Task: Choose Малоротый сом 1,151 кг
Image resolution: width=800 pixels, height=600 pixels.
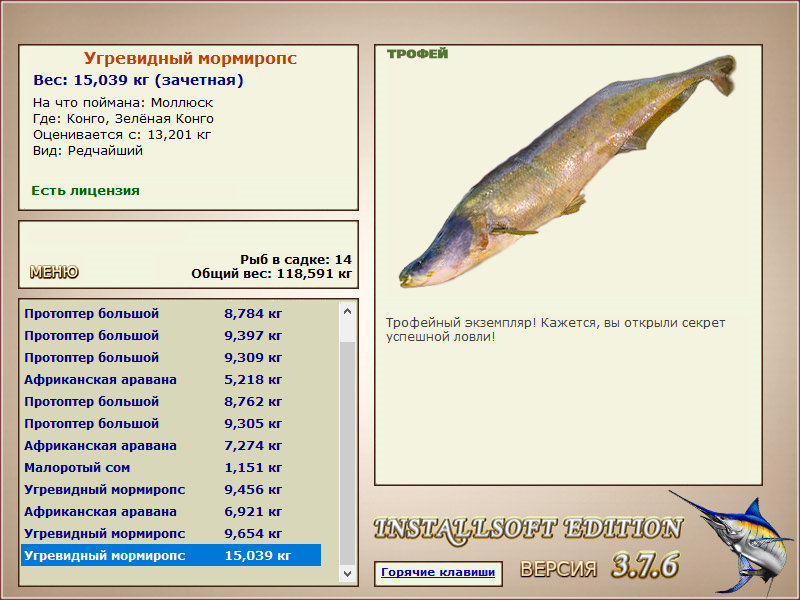Action: click(x=171, y=467)
